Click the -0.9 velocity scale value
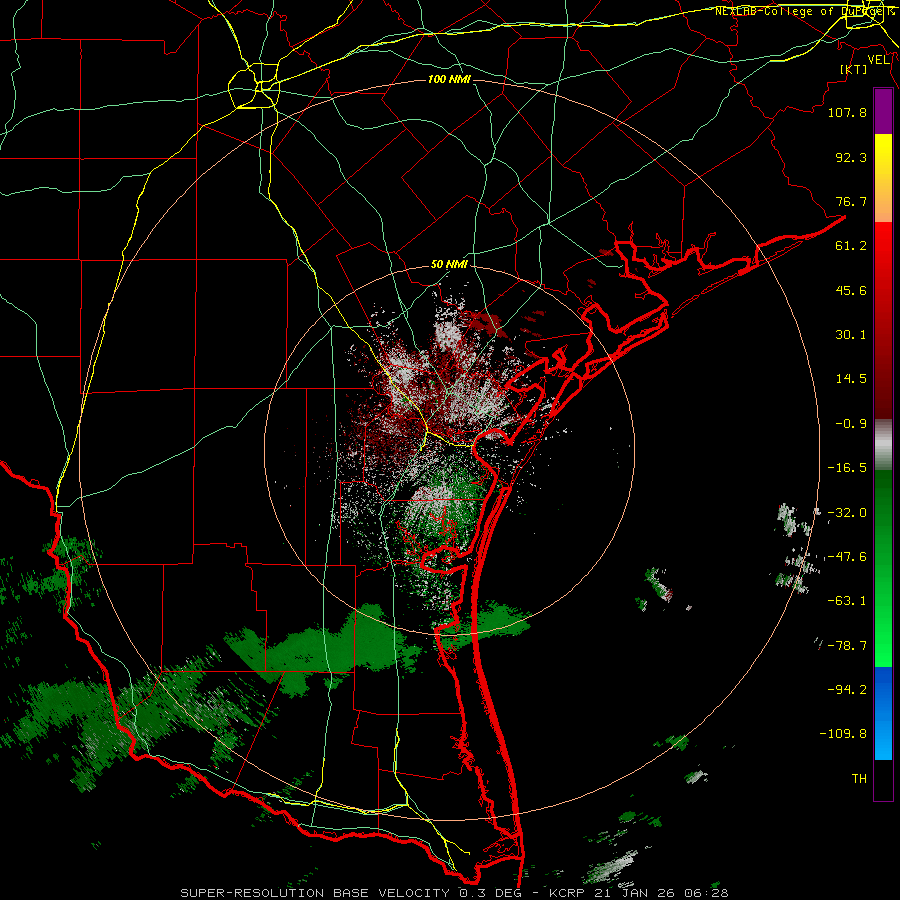The width and height of the screenshot is (900, 900). click(x=851, y=424)
